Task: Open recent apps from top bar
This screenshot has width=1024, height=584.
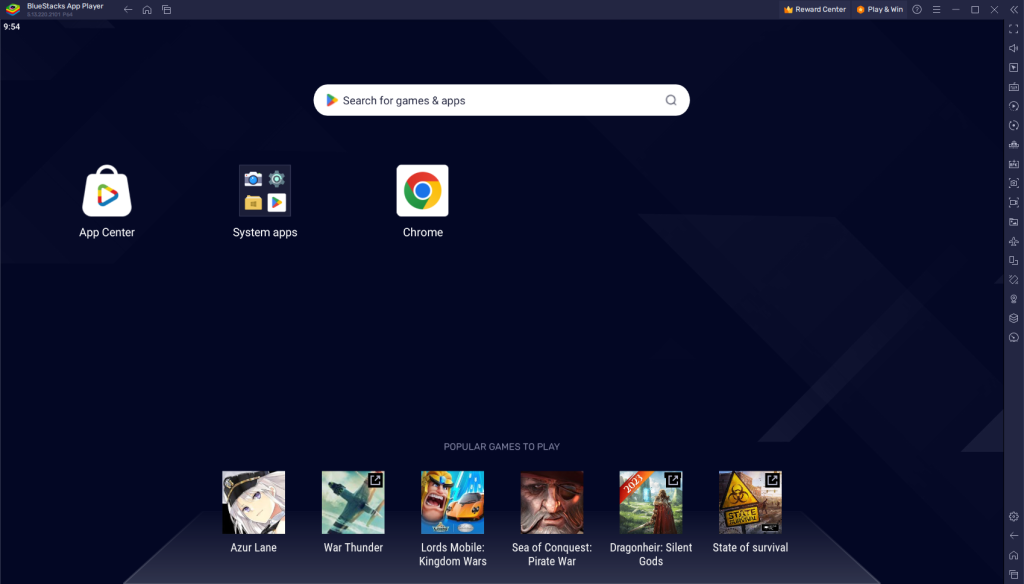Action: 167,9
